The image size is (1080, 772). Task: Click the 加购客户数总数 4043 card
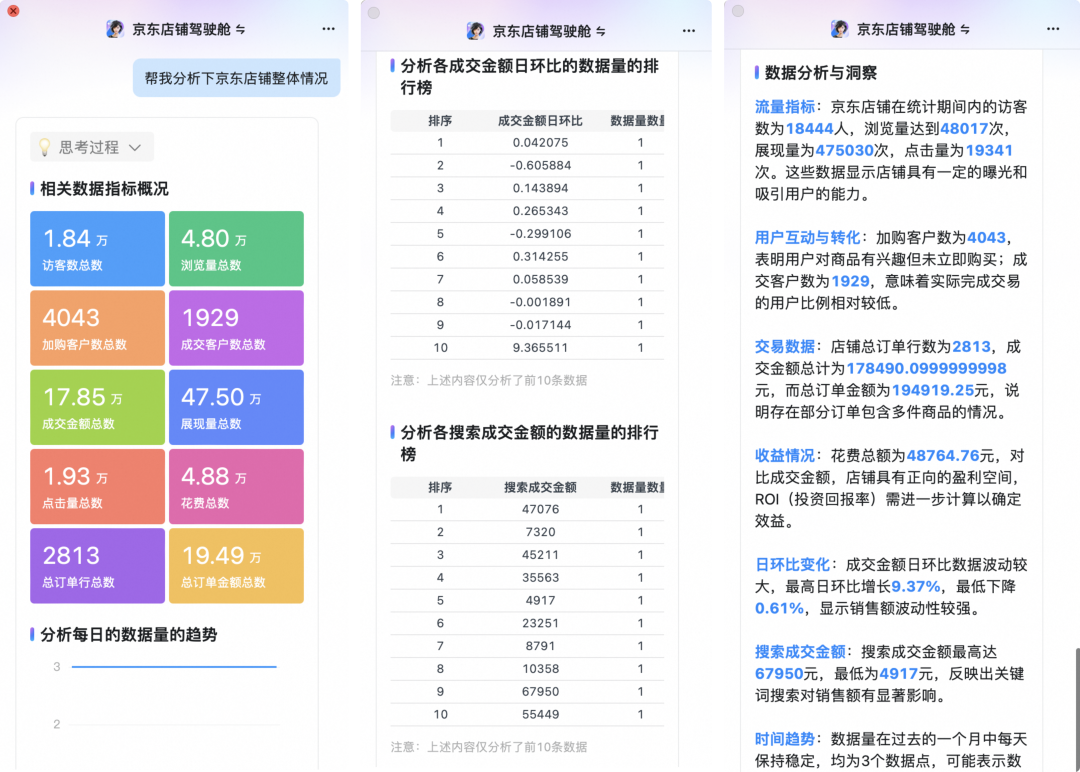(97, 328)
